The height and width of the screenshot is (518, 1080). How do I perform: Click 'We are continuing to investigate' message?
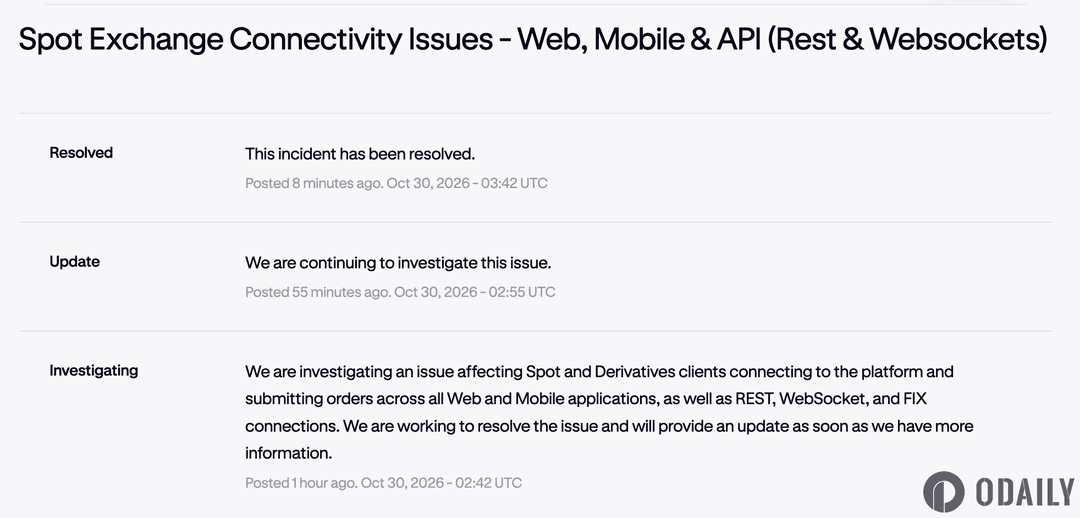[x=398, y=262]
